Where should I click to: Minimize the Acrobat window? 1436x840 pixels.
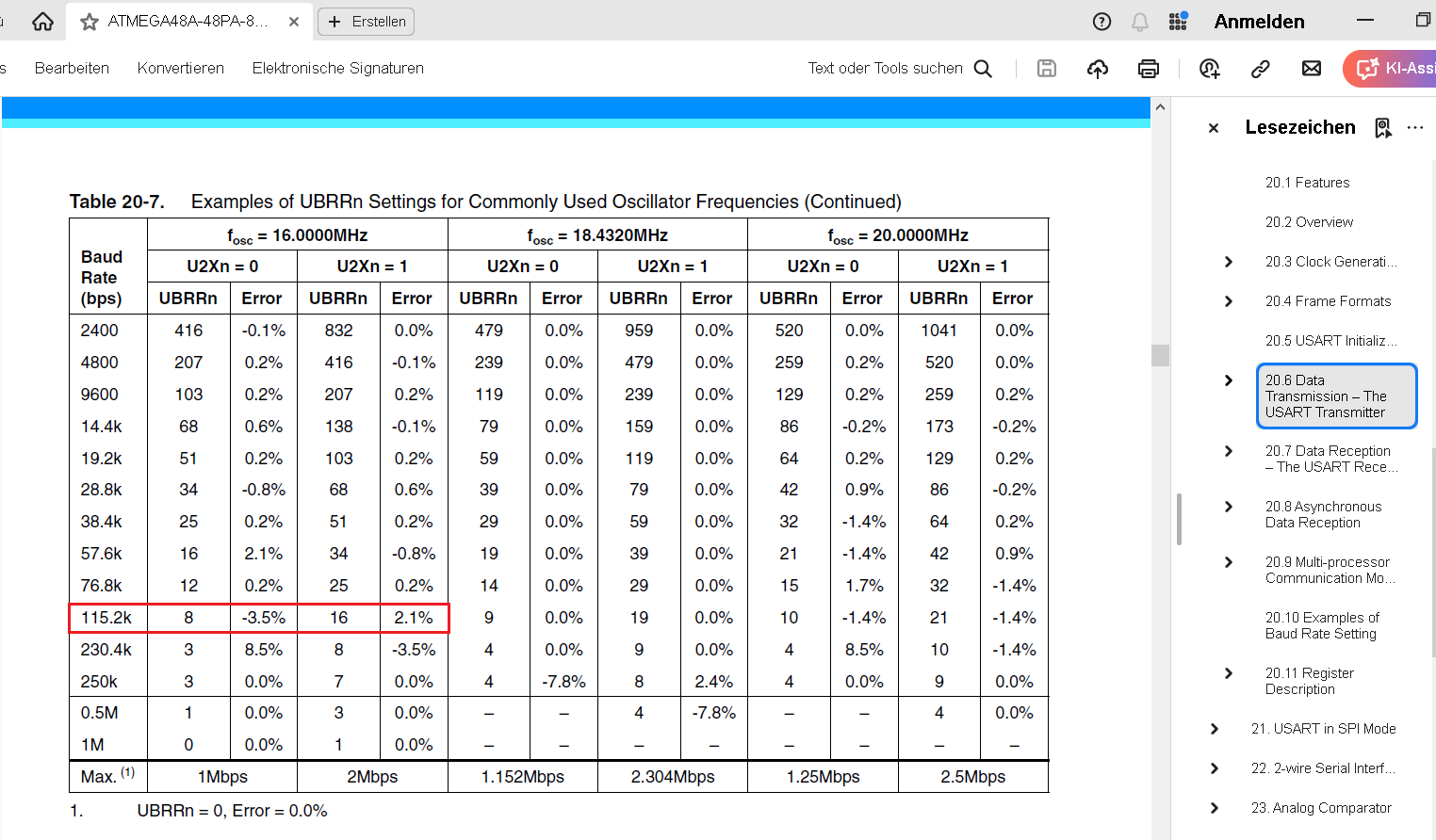tap(1365, 20)
